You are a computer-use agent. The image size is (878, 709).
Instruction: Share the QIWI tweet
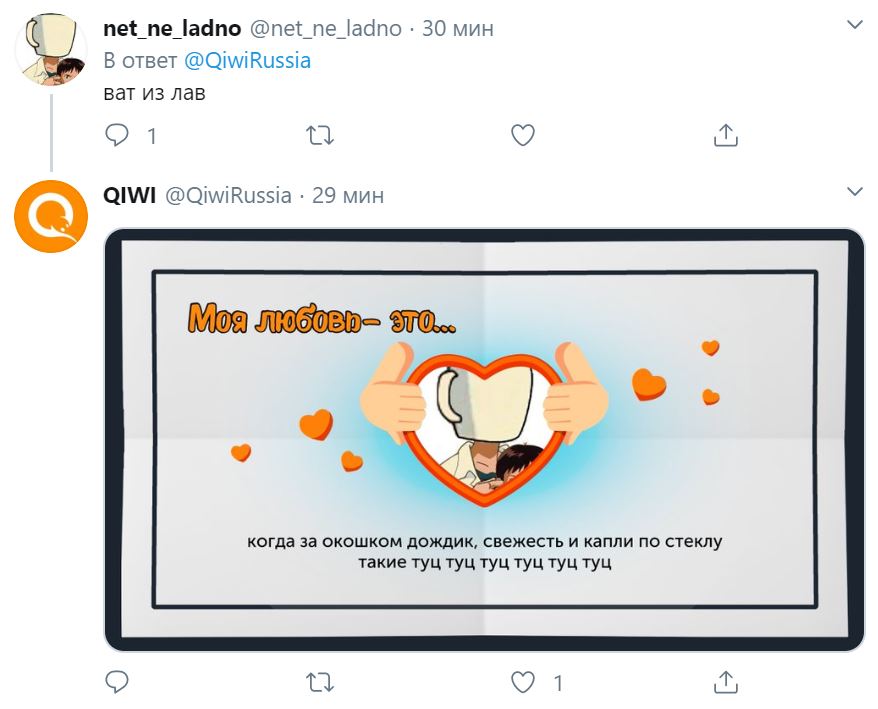[x=726, y=682]
